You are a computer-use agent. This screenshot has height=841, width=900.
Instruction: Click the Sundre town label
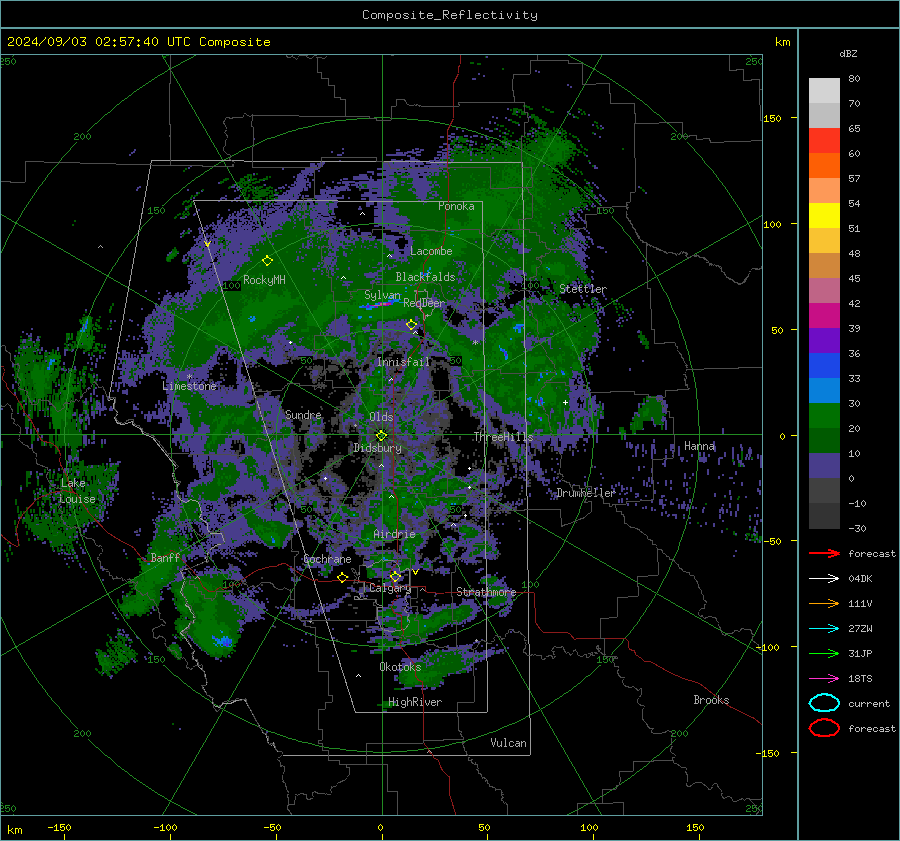click(303, 414)
